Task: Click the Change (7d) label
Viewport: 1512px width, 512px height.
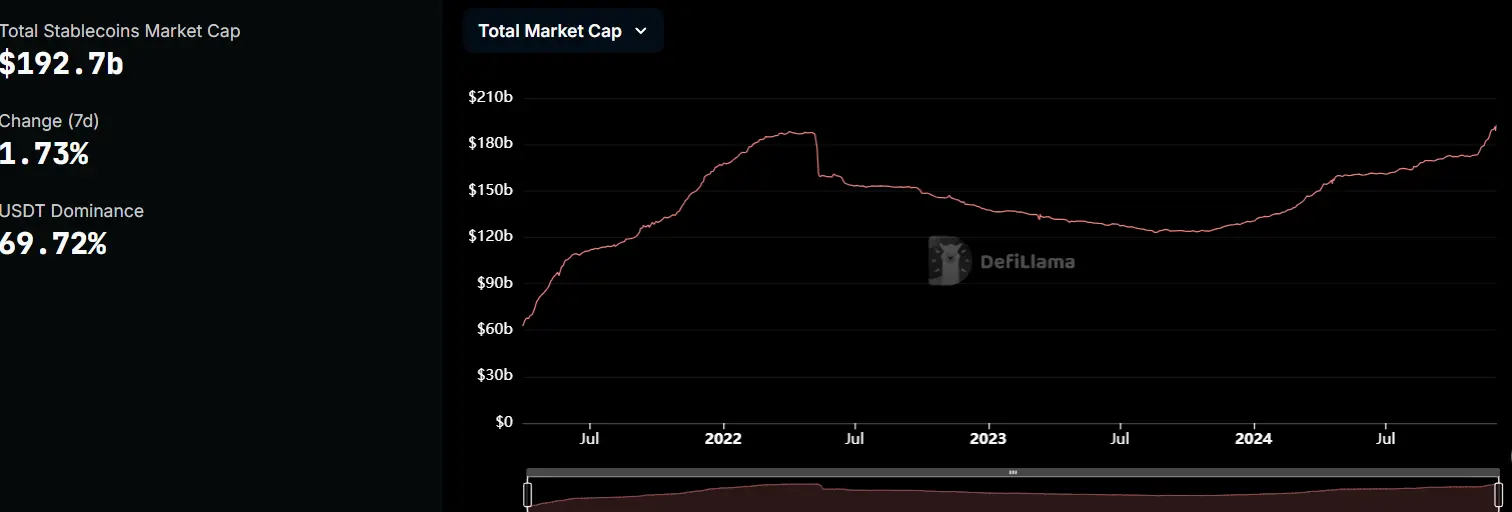Action: (x=50, y=121)
